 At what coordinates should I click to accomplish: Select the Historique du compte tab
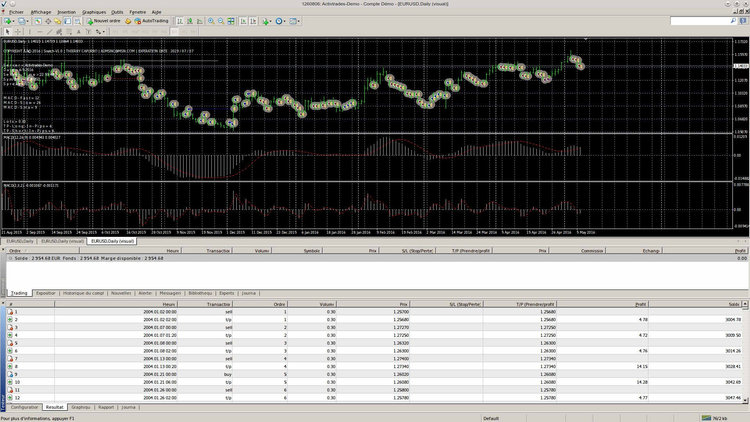(x=85, y=293)
